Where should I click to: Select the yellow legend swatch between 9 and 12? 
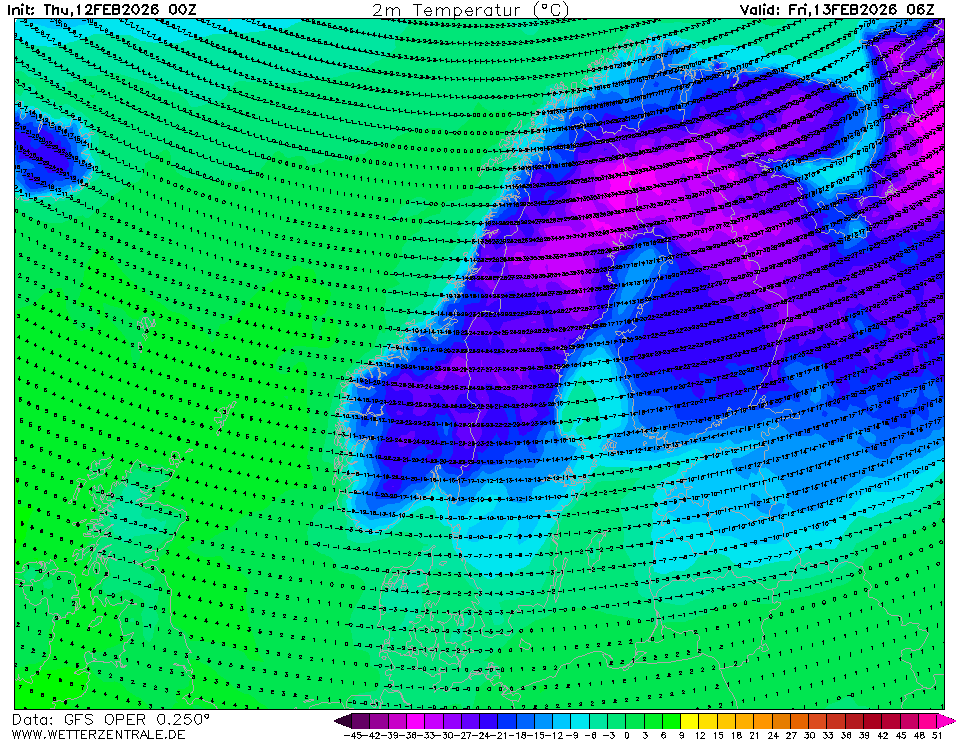689,721
